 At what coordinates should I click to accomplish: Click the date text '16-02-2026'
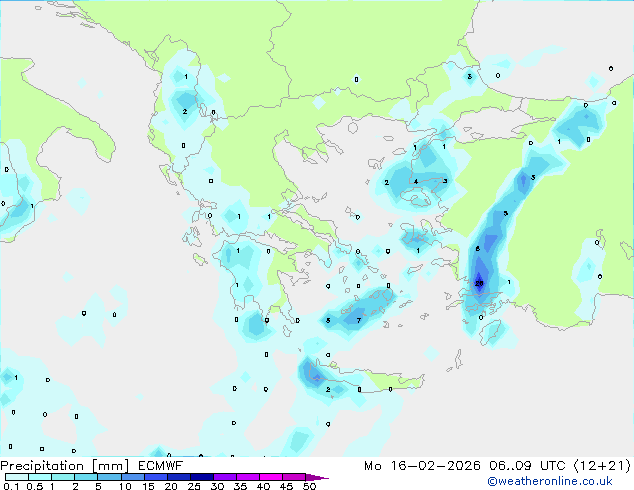tap(435, 466)
